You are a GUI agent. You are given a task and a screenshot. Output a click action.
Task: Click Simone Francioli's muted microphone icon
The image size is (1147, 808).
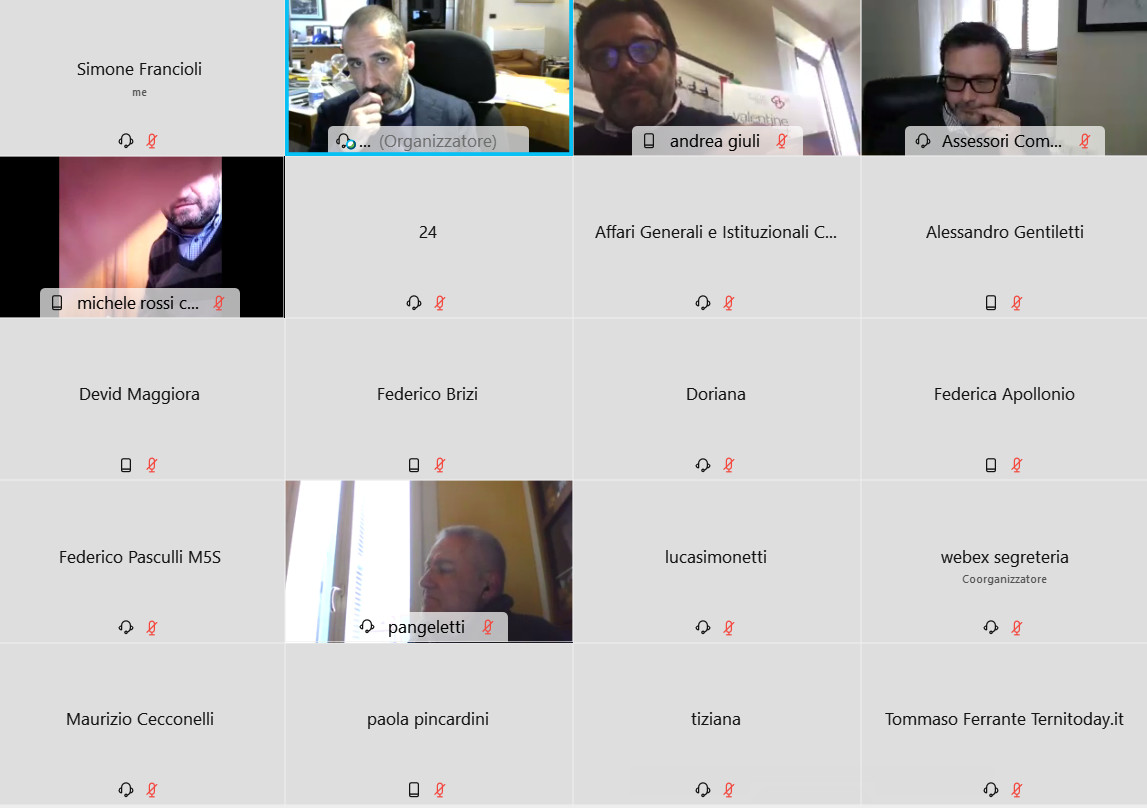[x=151, y=140]
